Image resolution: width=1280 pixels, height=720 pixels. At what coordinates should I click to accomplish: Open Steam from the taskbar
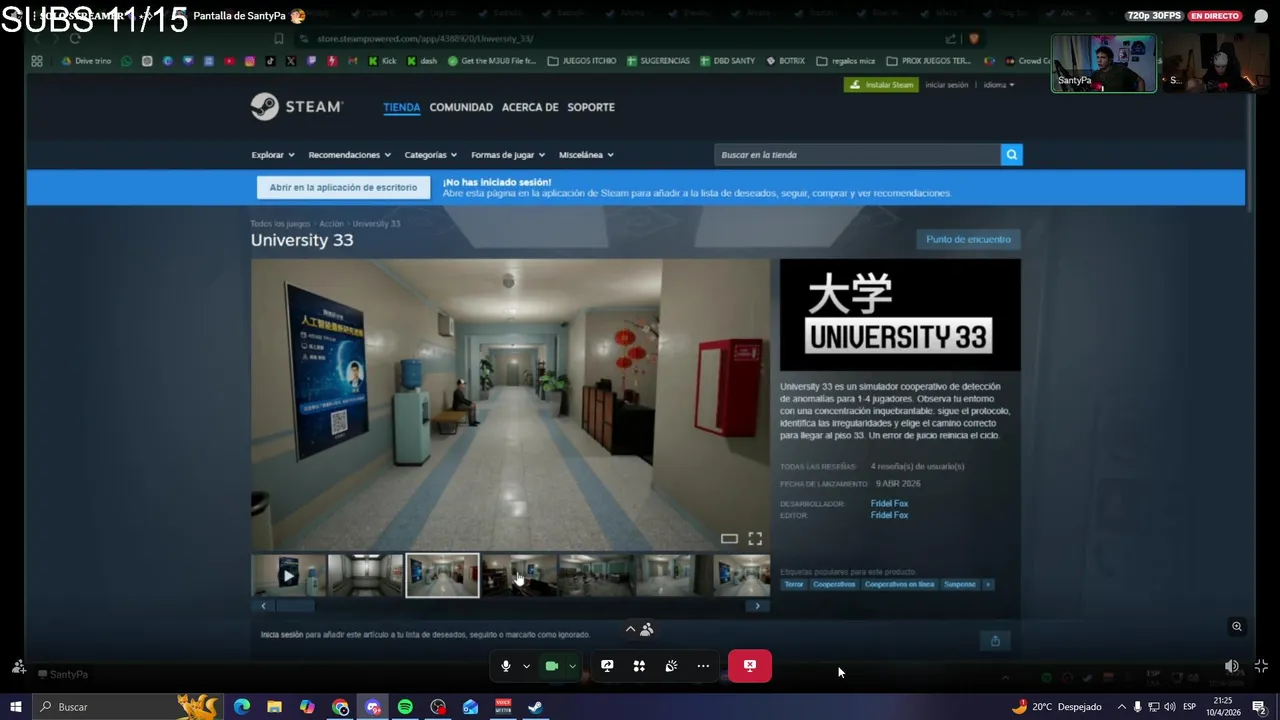pyautogui.click(x=535, y=707)
